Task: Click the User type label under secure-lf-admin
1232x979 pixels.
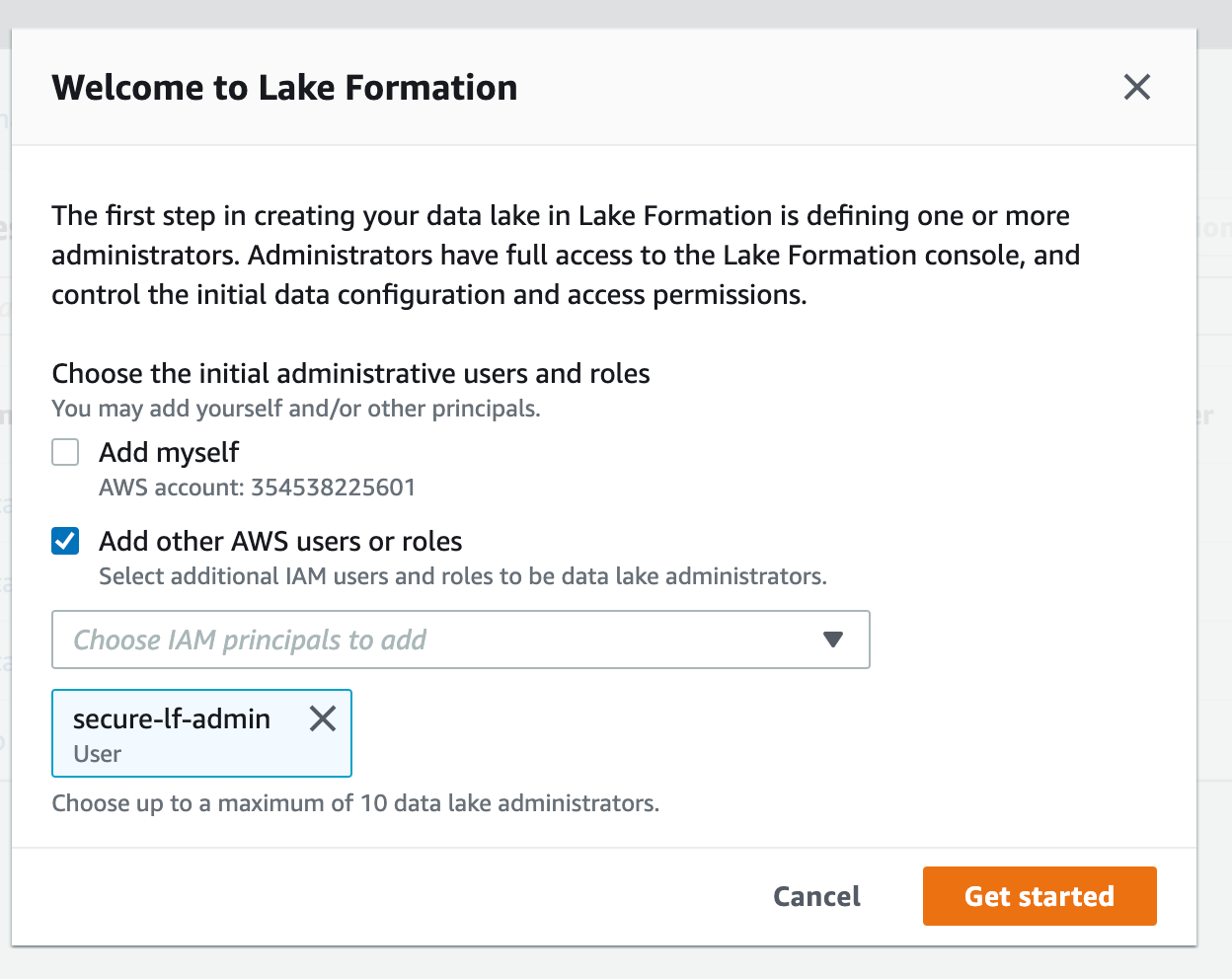Action: (97, 754)
